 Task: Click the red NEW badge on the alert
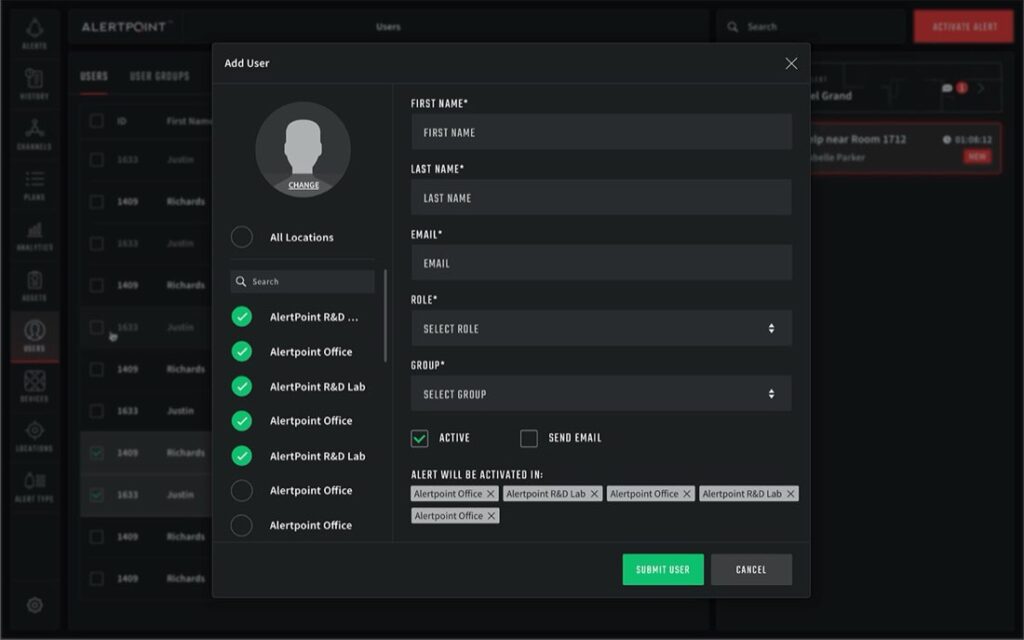coord(977,157)
